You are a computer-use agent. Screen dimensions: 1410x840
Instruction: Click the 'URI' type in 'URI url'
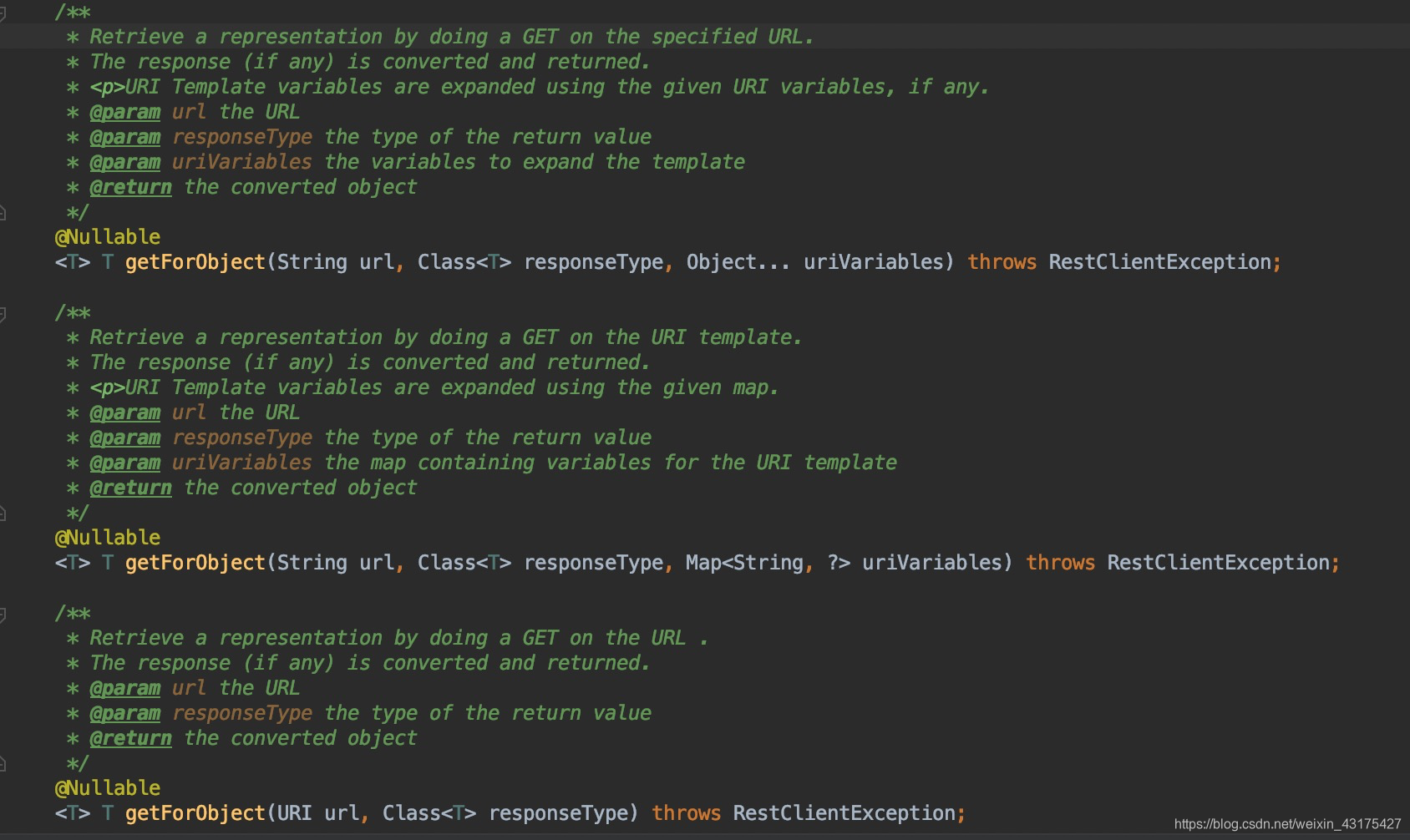point(294,813)
